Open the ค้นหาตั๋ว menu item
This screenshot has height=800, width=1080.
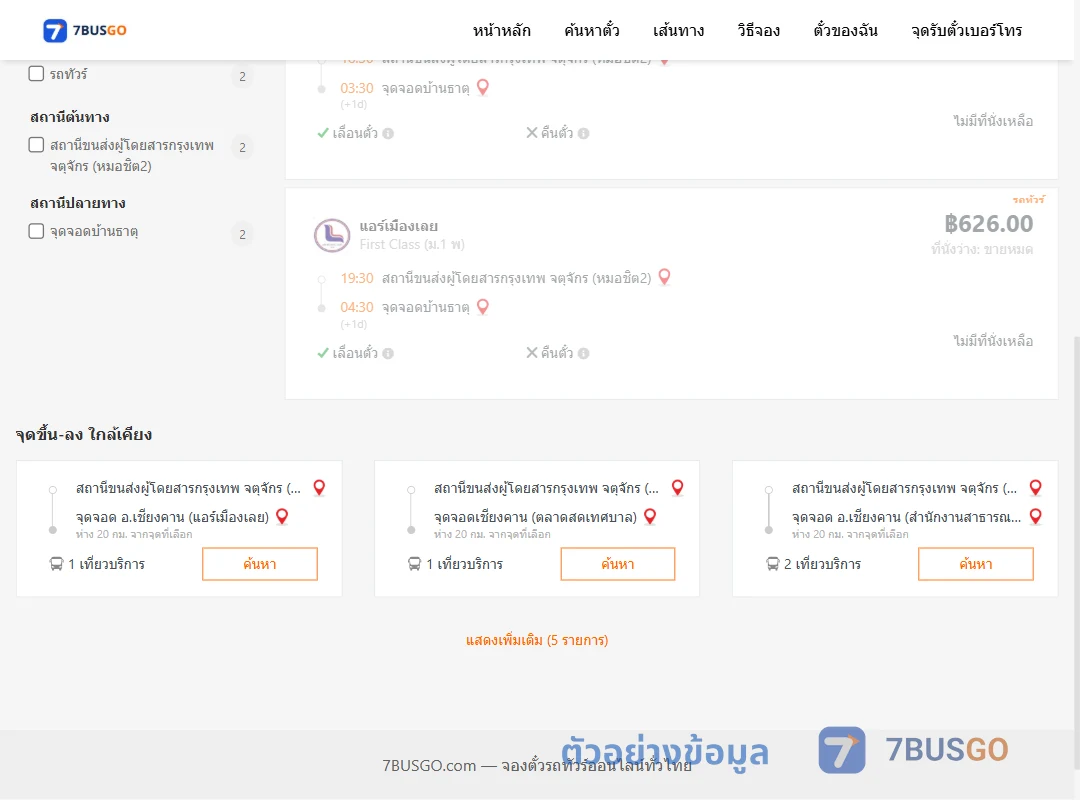point(592,30)
